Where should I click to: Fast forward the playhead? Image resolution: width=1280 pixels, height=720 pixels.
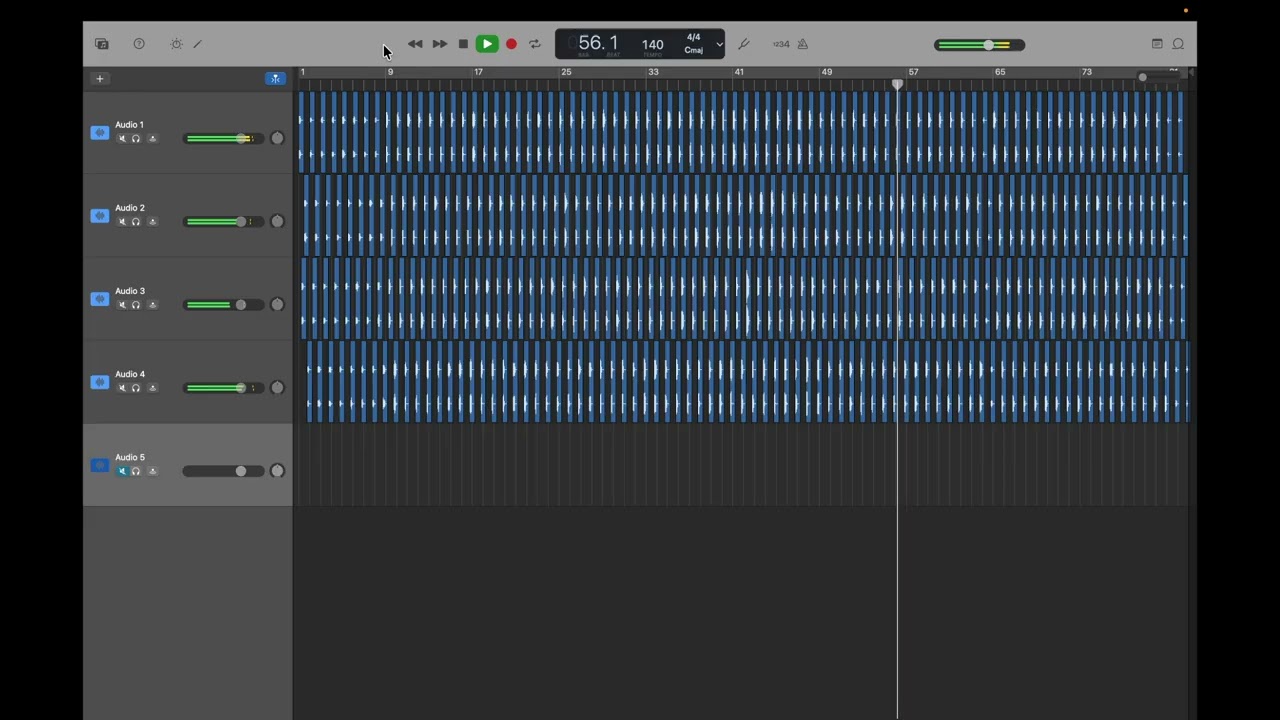pos(439,44)
